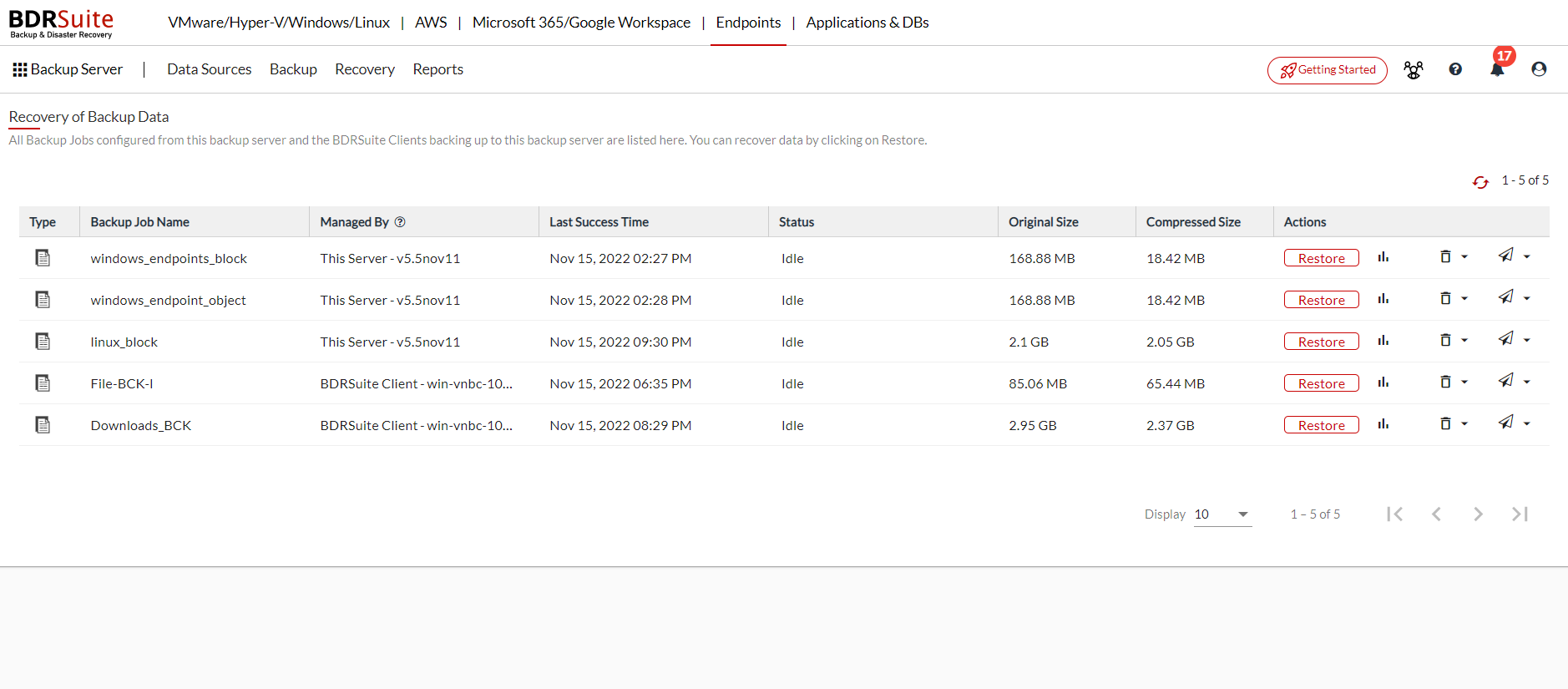Expand paper plane dropdown arrow for linux_block
Image resolution: width=1568 pixels, height=689 pixels.
pyautogui.click(x=1527, y=341)
